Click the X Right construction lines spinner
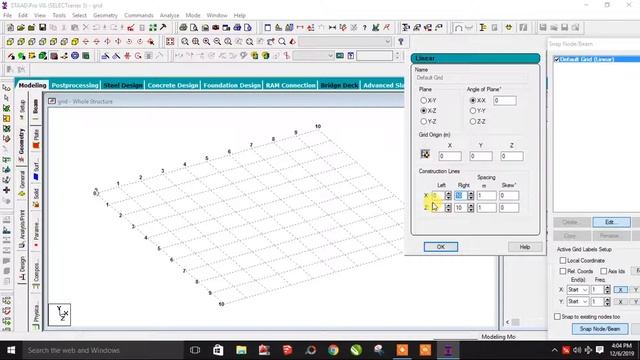This screenshot has width=640, height=360. click(471, 196)
